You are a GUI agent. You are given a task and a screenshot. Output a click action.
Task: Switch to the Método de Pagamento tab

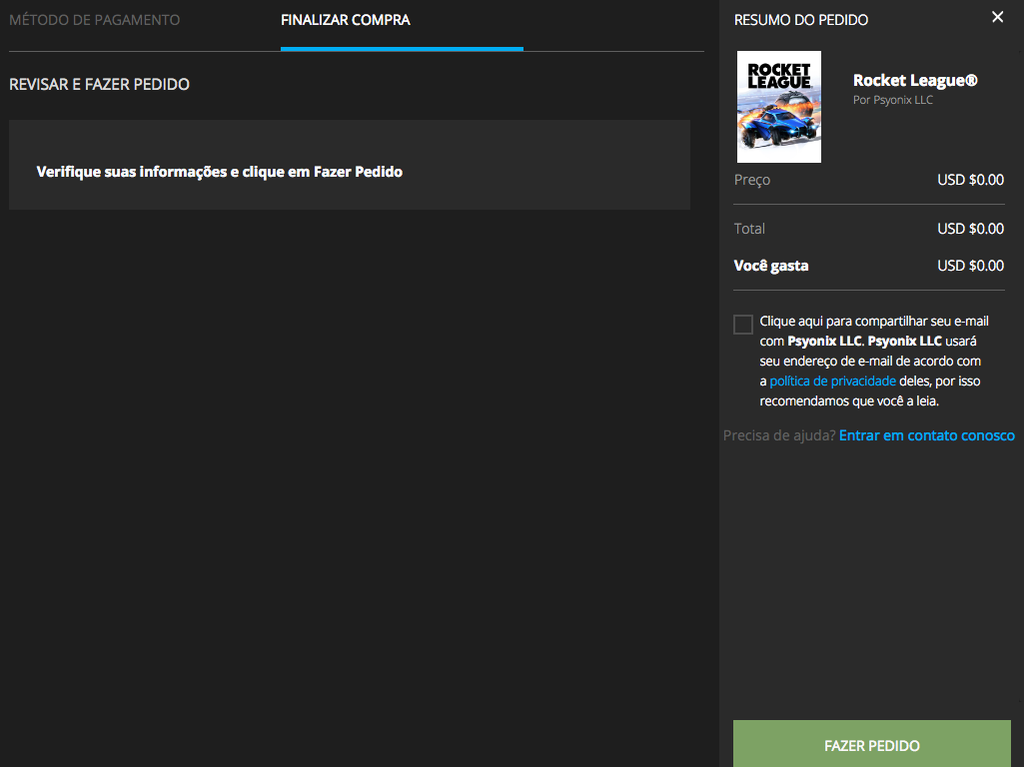coord(95,20)
